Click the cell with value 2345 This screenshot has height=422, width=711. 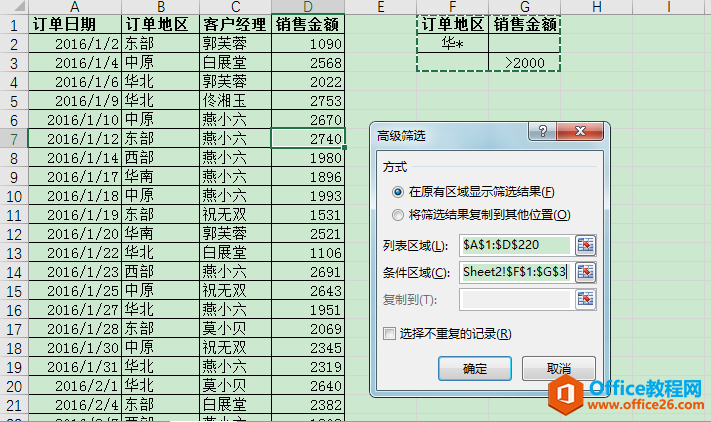click(x=308, y=348)
